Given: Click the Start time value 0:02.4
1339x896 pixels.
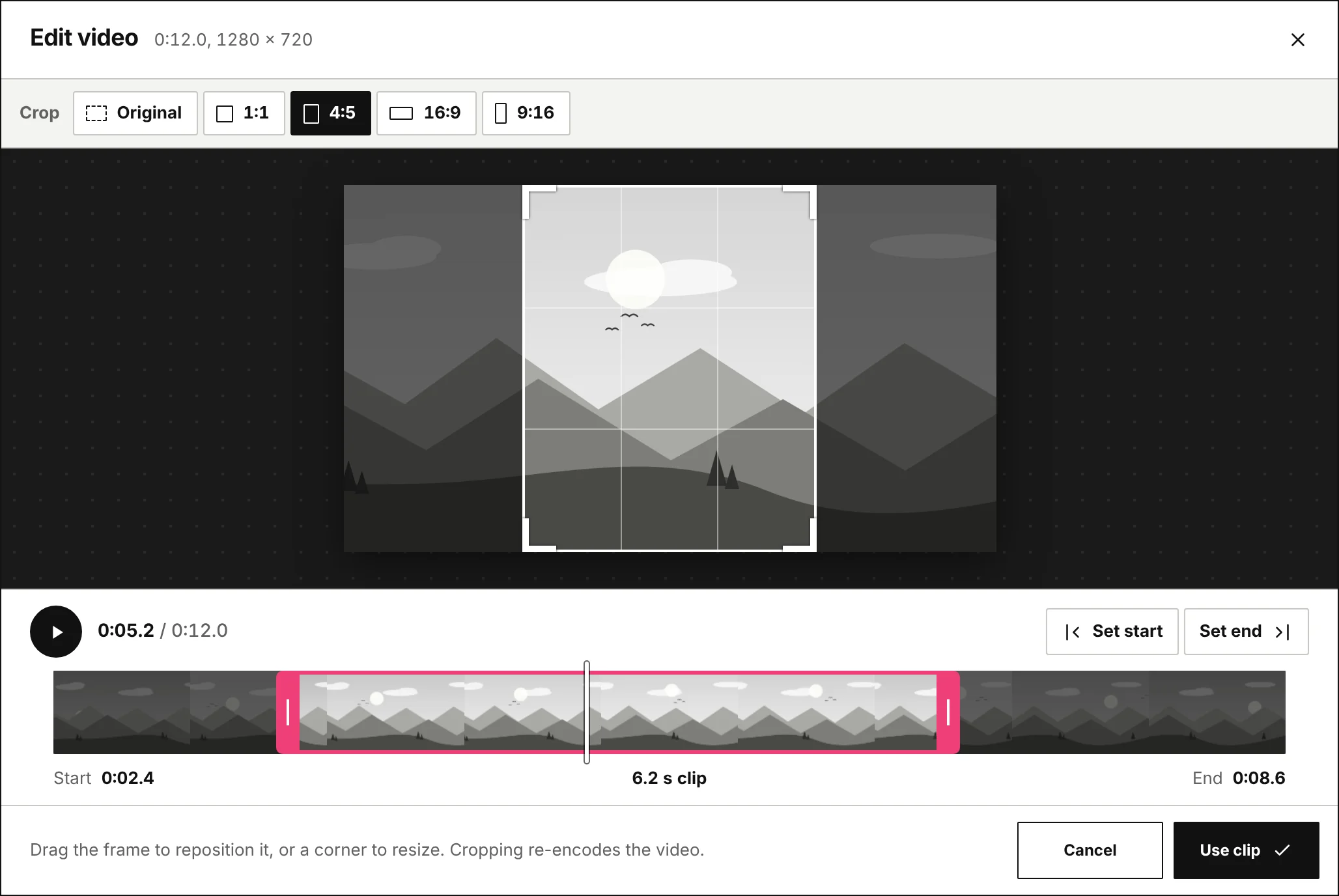Looking at the screenshot, I should click(x=128, y=778).
